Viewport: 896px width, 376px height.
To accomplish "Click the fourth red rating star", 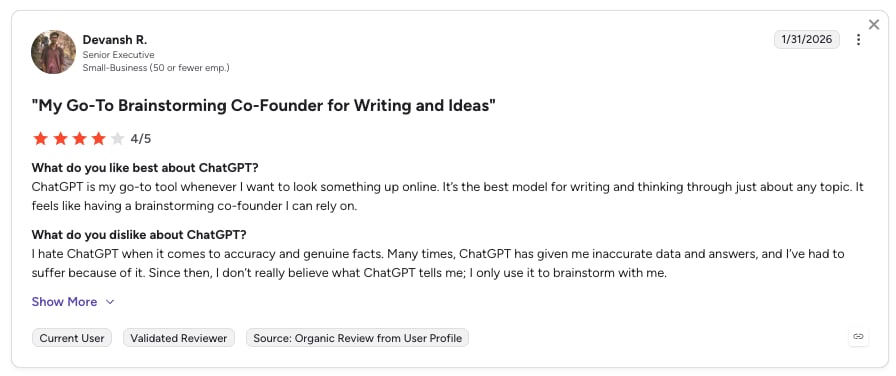I will (98, 138).
